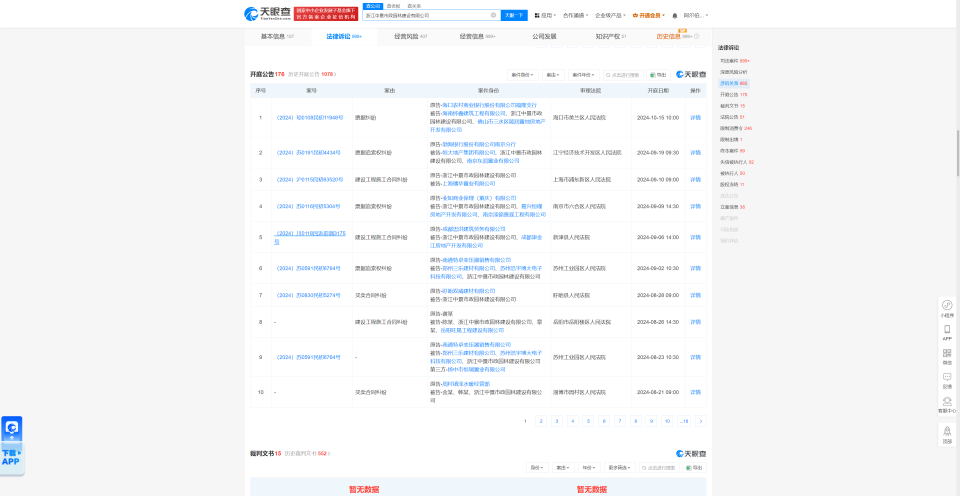
Task: Click the hearing date 2024-08-28 09:00
Action: tap(658, 295)
